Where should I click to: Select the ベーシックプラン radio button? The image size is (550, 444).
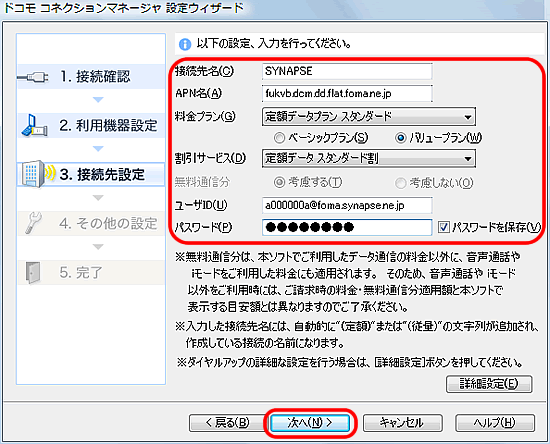(x=279, y=138)
